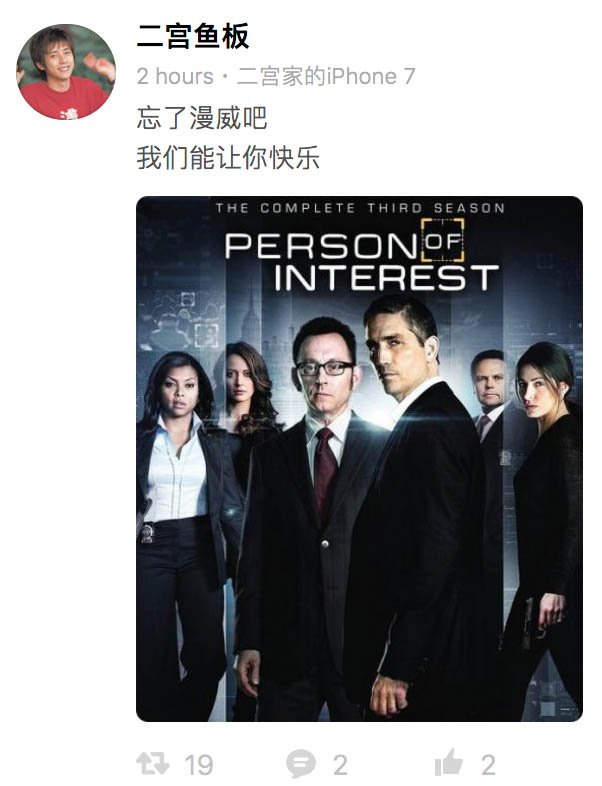Open the 二宫家的iPhone 7 source link
Viewport: 602px width, 786px height.
pyautogui.click(x=326, y=77)
